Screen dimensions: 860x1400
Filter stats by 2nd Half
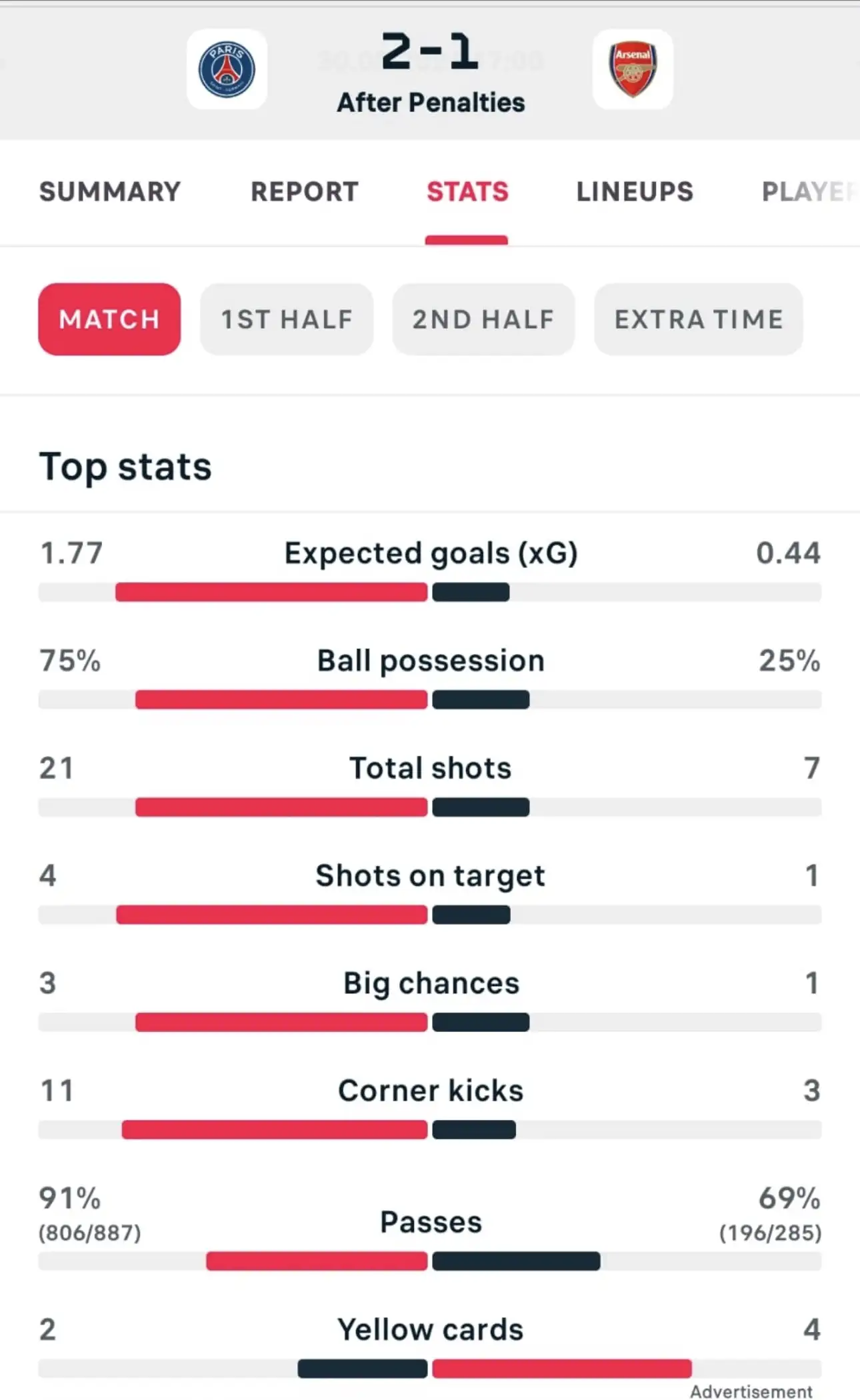pyautogui.click(x=483, y=319)
